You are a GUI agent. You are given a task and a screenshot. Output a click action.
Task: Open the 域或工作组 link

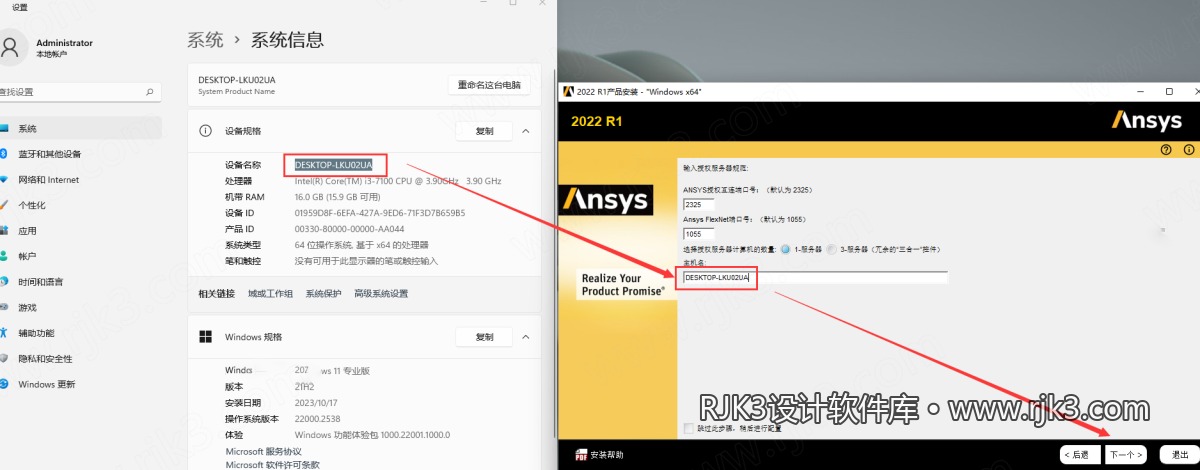tap(271, 294)
